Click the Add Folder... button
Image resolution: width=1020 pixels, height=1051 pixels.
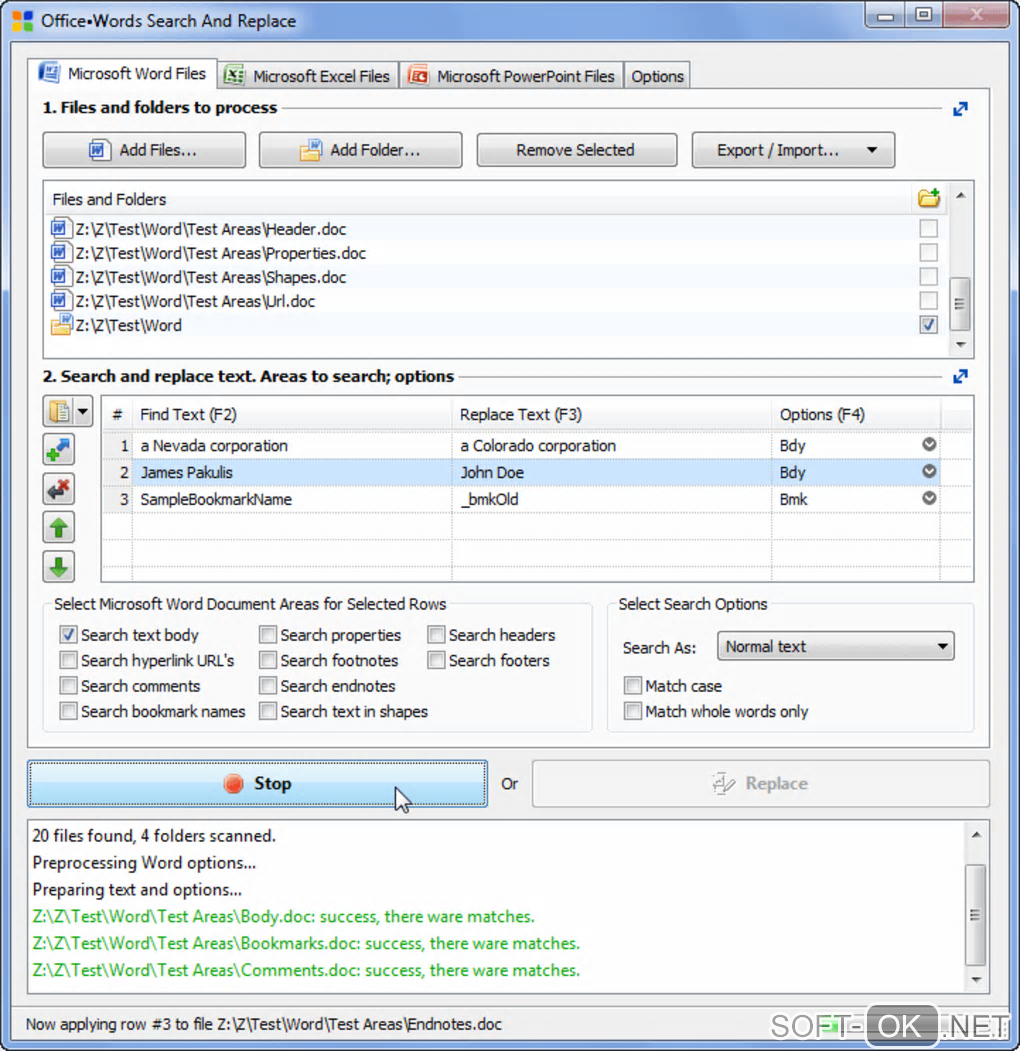coord(361,149)
